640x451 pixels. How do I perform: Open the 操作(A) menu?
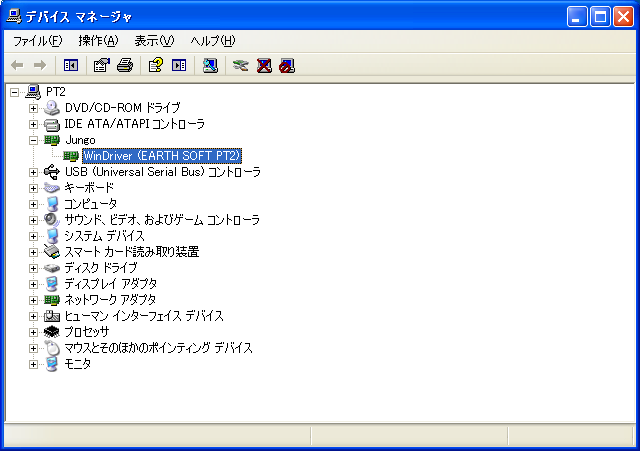(x=98, y=41)
